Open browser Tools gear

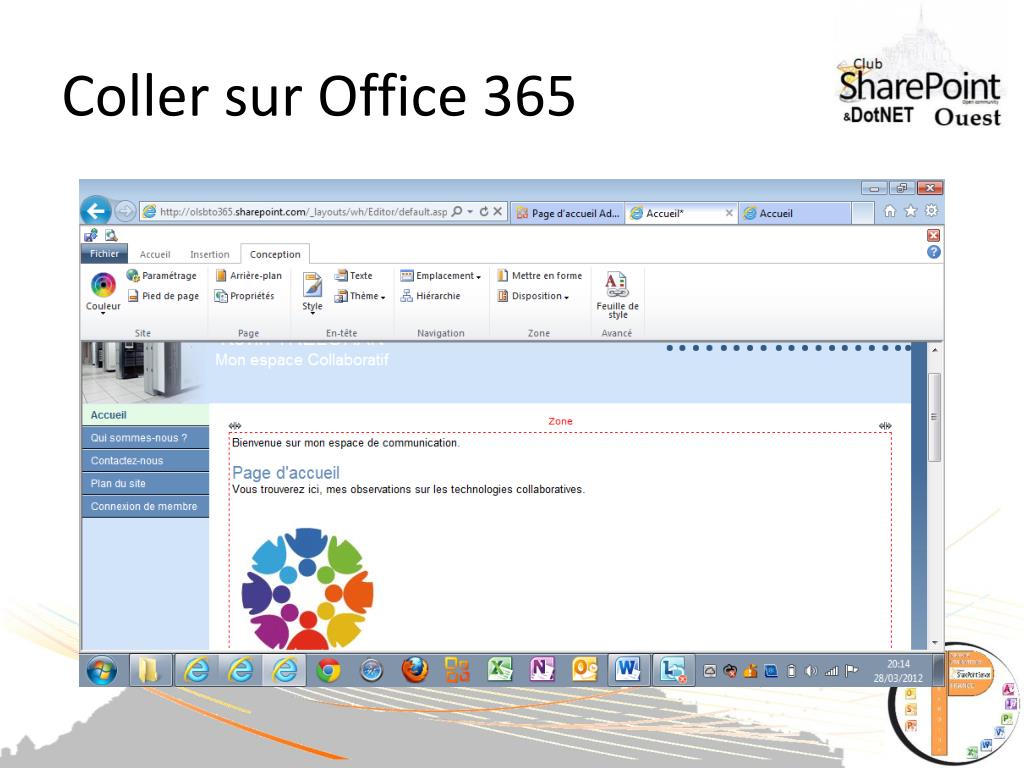pyautogui.click(x=931, y=211)
